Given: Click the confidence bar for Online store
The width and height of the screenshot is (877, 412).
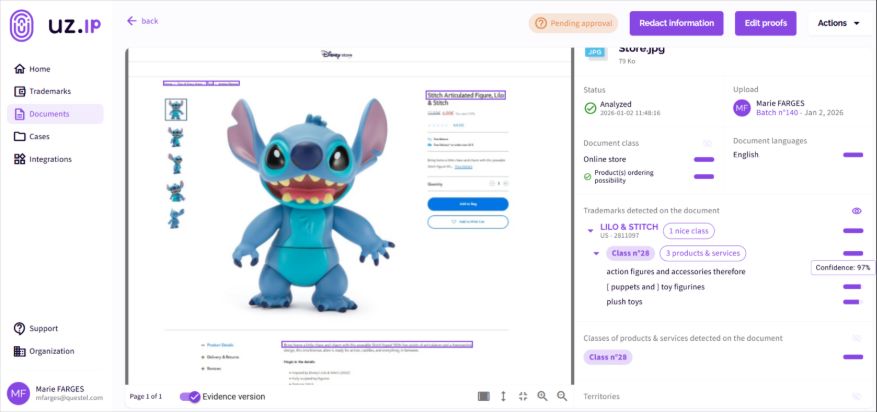Looking at the screenshot, I should point(704,159).
